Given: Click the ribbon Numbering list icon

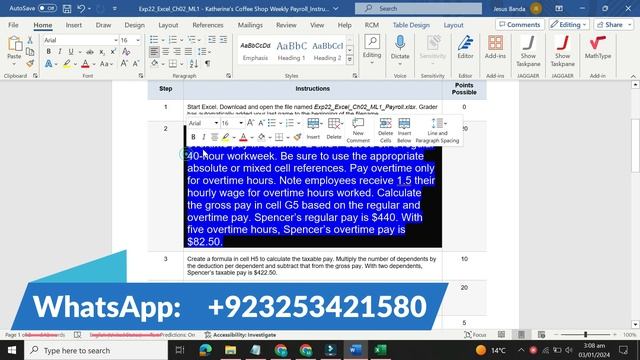Looking at the screenshot, I should 173,40.
